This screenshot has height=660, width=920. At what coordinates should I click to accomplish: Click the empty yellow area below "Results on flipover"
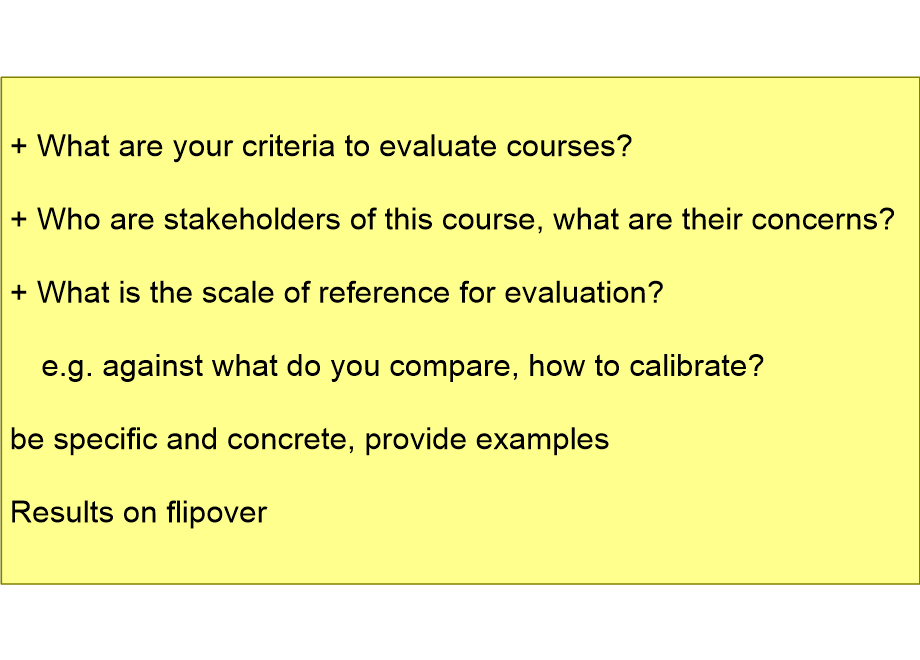[x=460, y=554]
